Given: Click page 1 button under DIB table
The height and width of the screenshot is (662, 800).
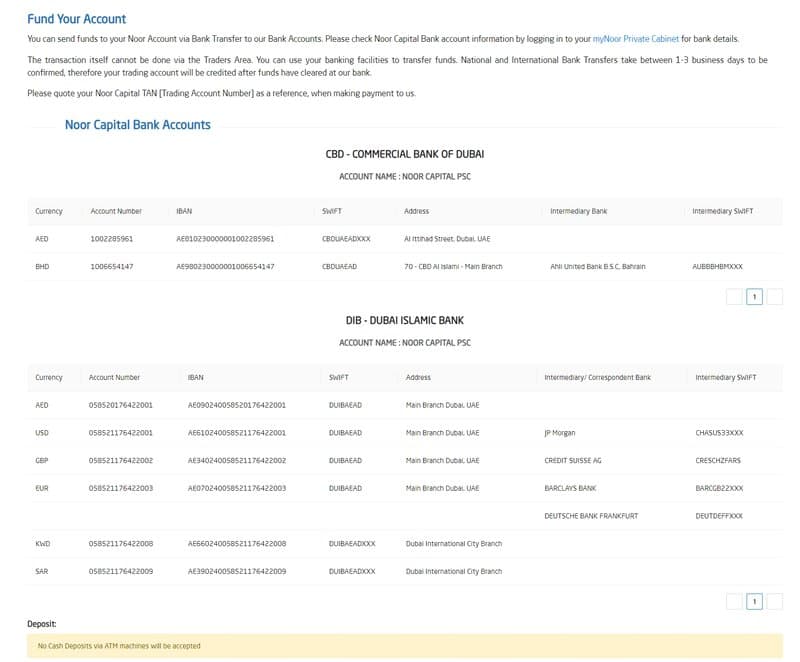Looking at the screenshot, I should pos(754,601).
